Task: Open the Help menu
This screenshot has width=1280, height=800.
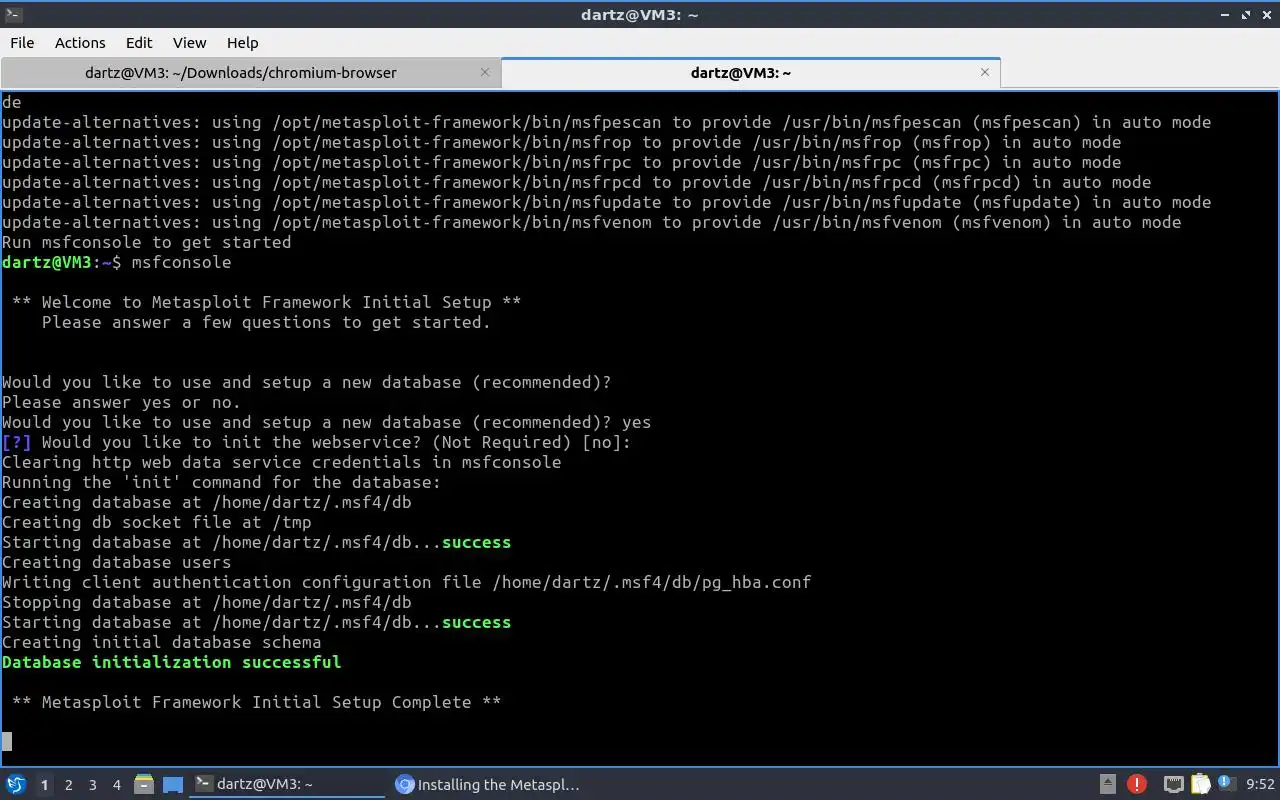Action: [x=242, y=43]
